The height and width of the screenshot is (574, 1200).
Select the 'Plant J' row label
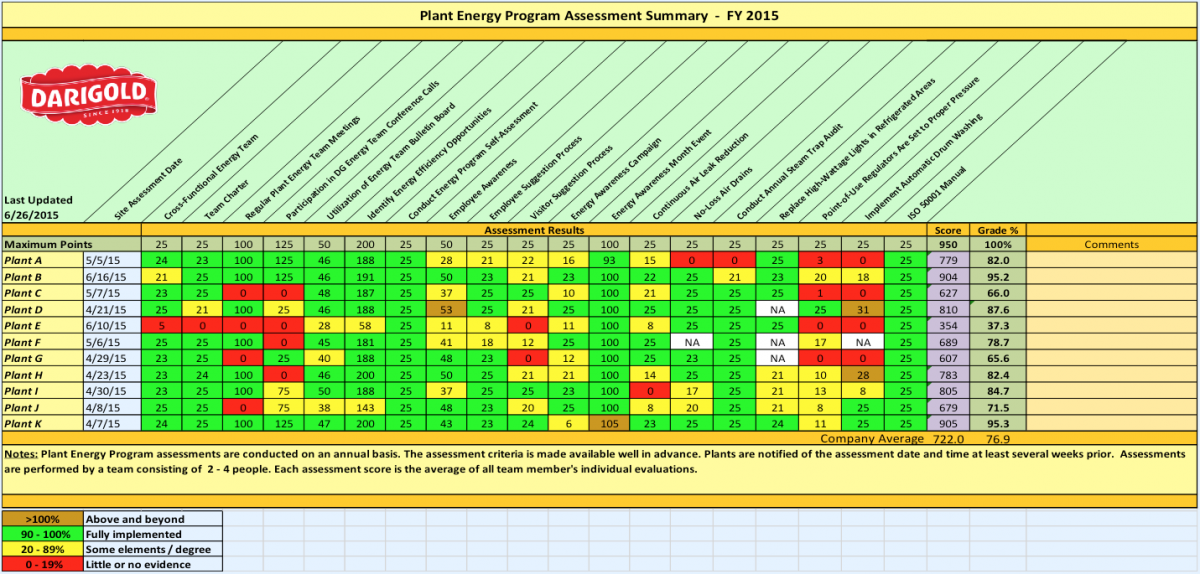coord(41,407)
